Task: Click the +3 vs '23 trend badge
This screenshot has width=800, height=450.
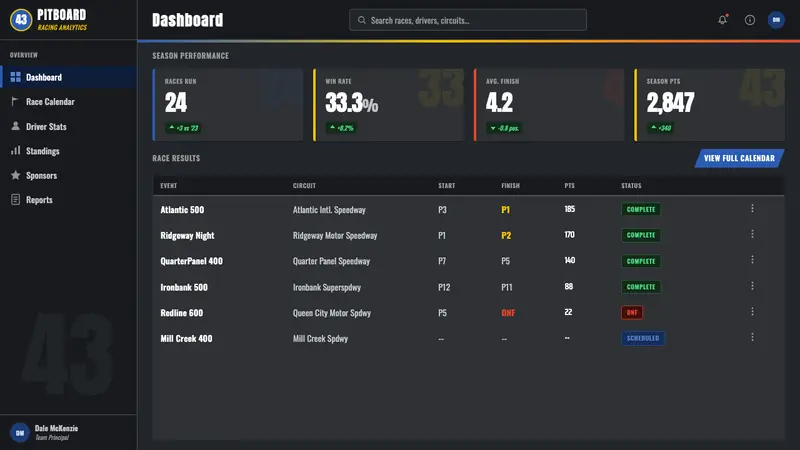Action: [183, 128]
